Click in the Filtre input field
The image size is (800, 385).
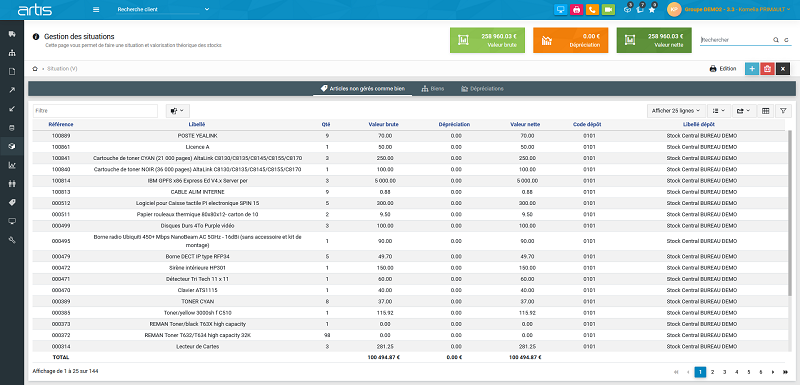[x=95, y=111]
